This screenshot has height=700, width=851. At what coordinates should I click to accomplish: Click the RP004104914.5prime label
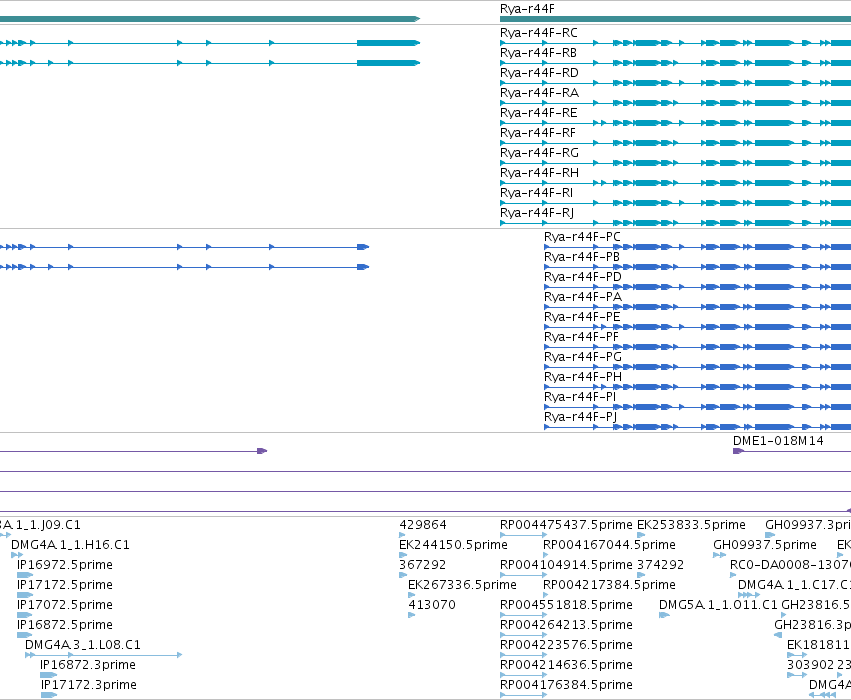[566, 565]
